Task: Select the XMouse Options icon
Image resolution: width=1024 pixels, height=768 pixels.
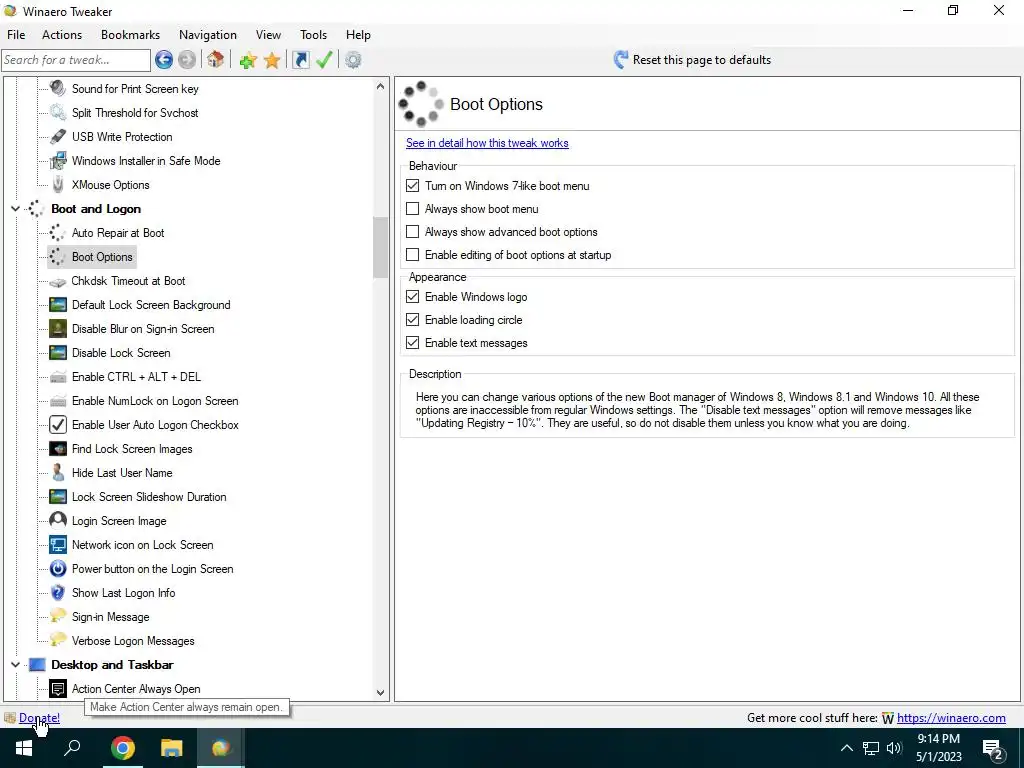Action: click(58, 185)
